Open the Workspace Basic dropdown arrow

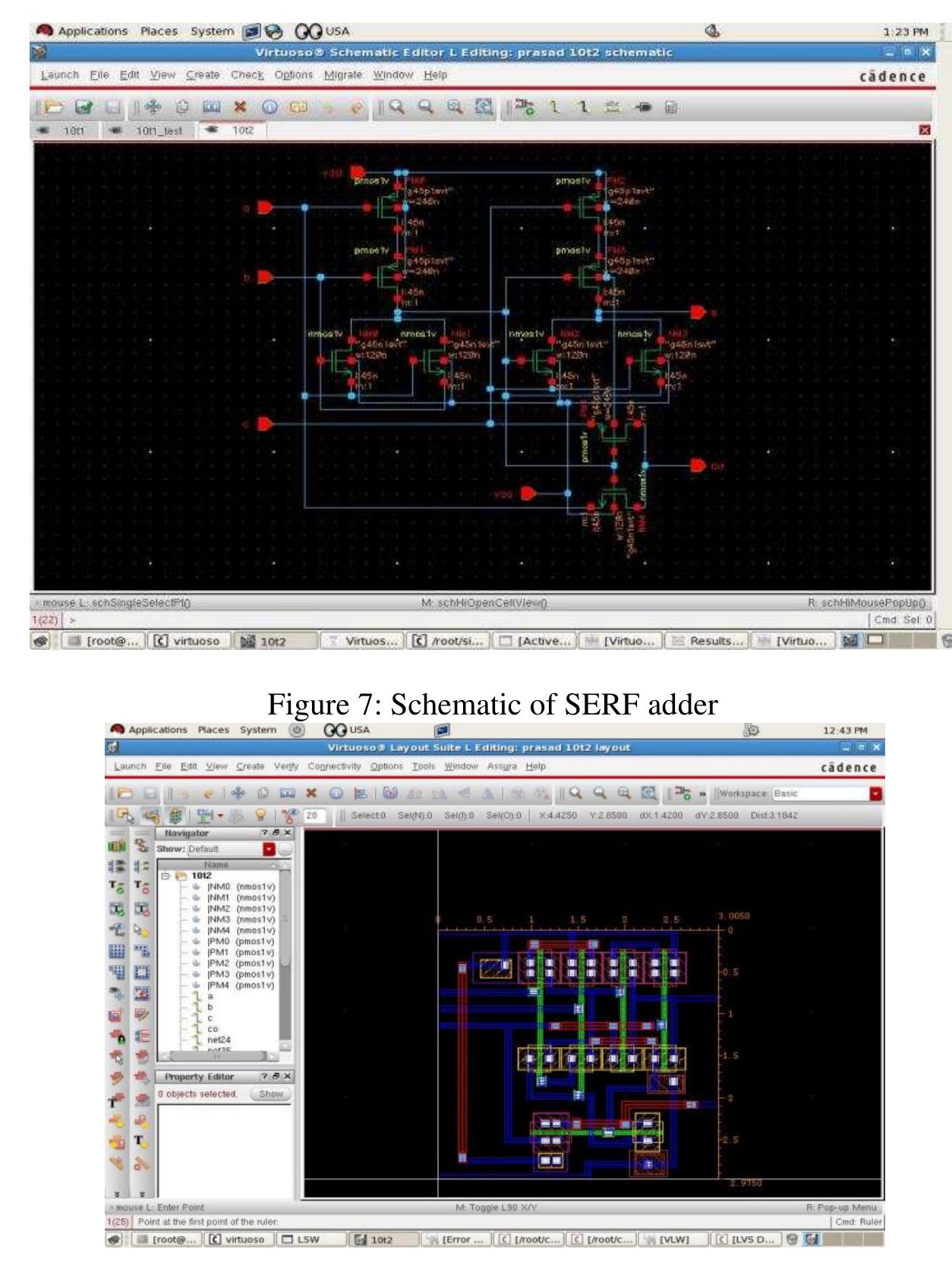877,793
